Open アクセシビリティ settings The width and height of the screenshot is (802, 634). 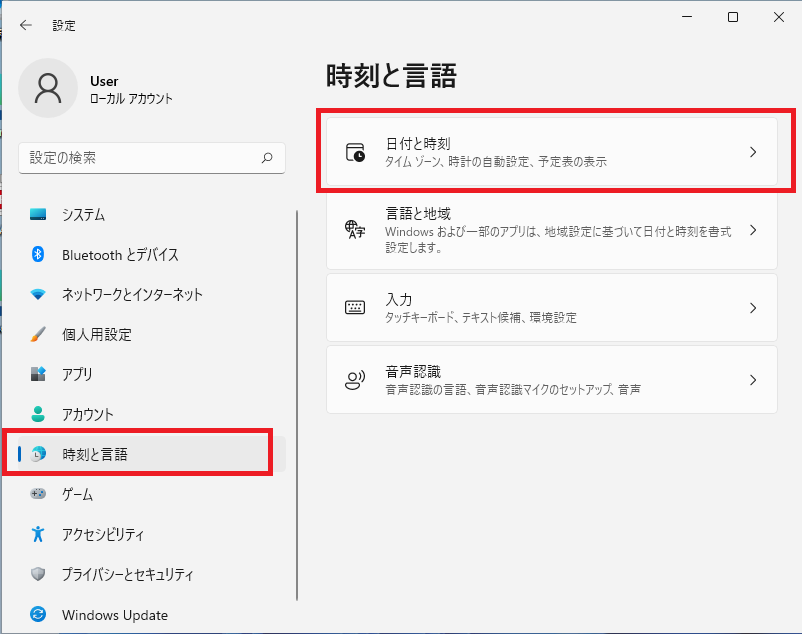[x=151, y=534]
